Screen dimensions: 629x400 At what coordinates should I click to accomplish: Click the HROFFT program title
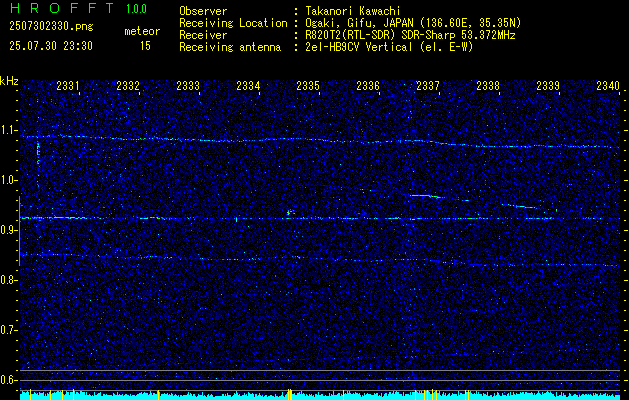pos(61,8)
